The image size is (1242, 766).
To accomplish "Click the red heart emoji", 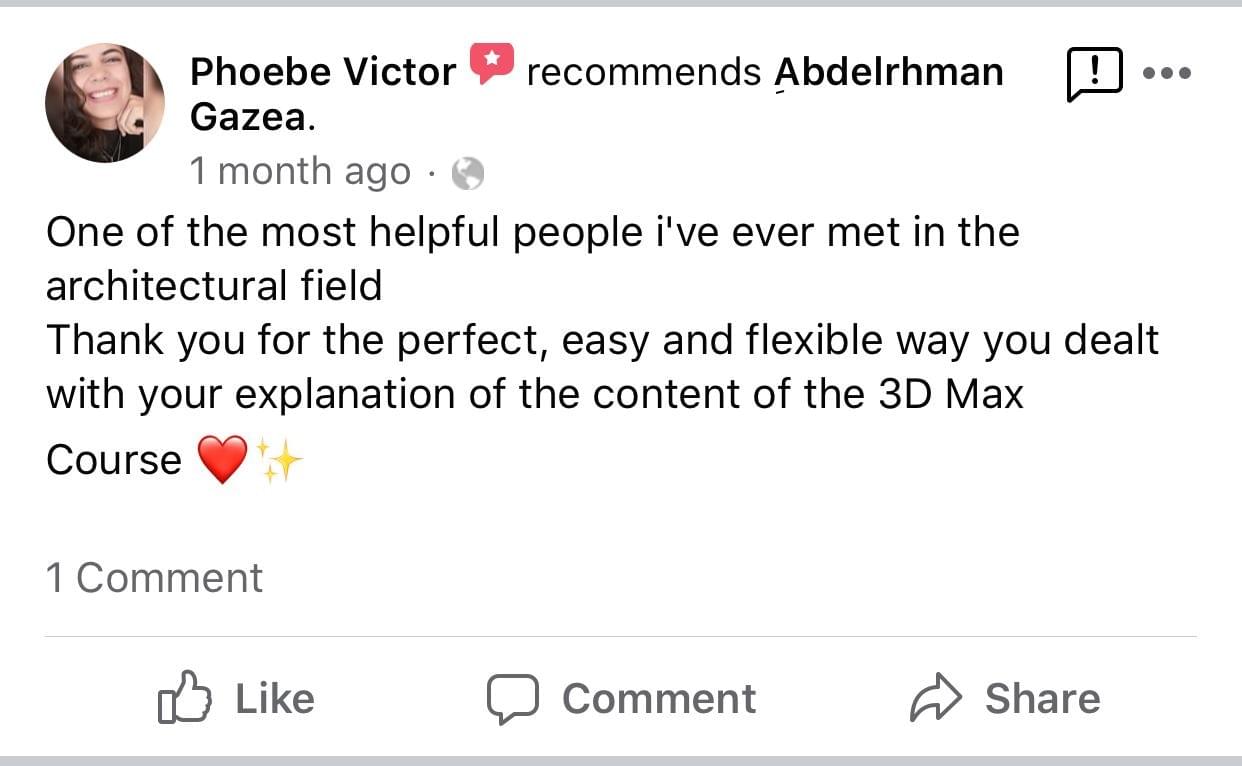I will click(222, 461).
